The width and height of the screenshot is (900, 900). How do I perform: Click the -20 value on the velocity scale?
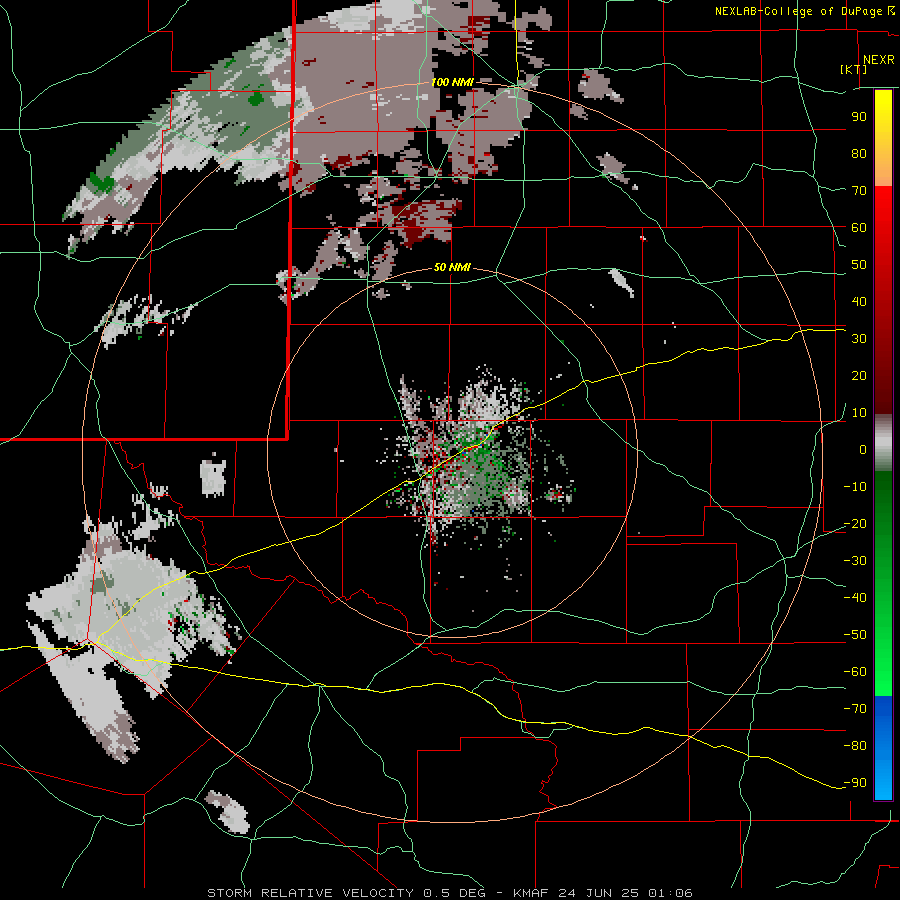(855, 523)
